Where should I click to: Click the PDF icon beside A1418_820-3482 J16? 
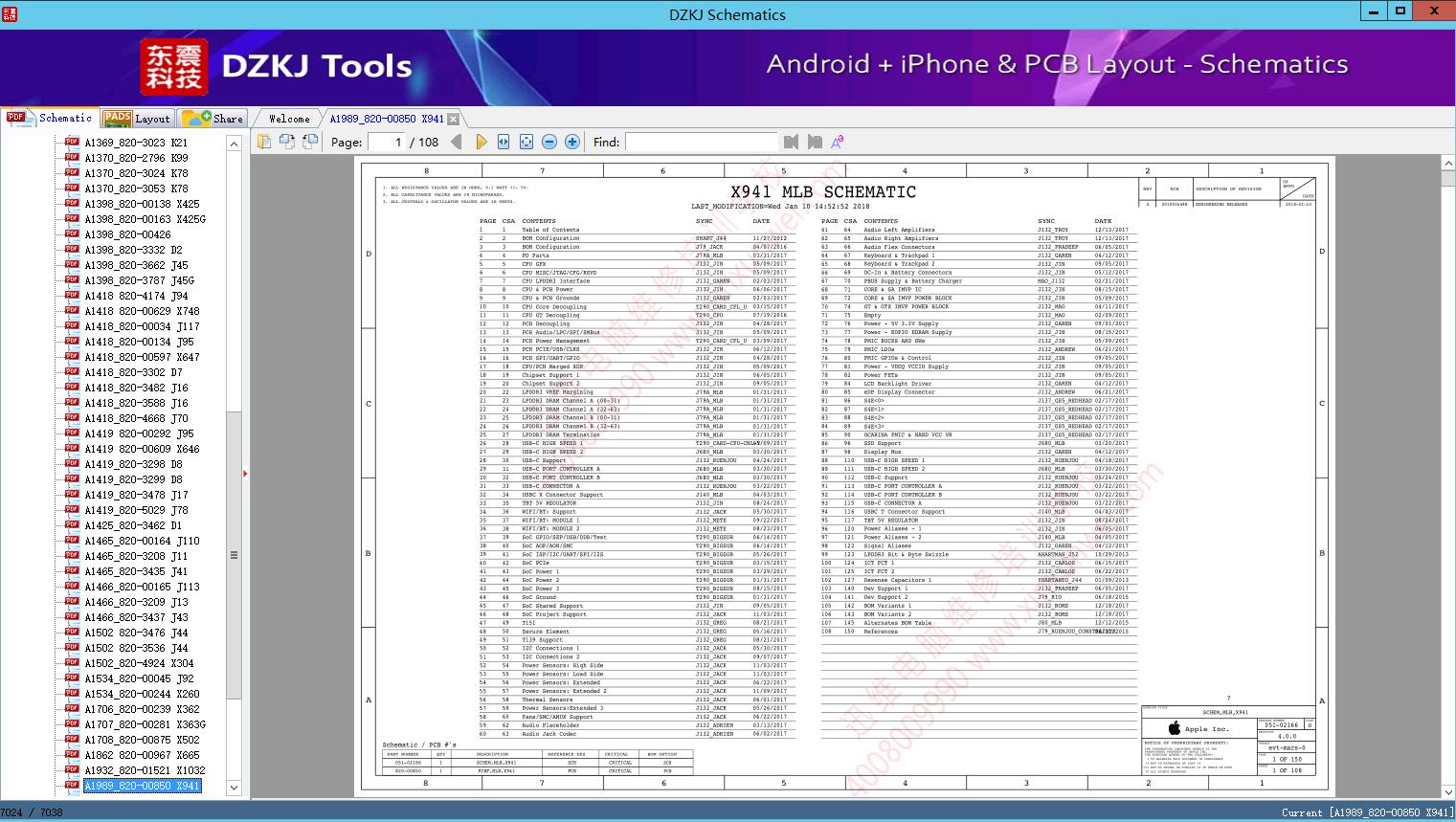tap(72, 388)
